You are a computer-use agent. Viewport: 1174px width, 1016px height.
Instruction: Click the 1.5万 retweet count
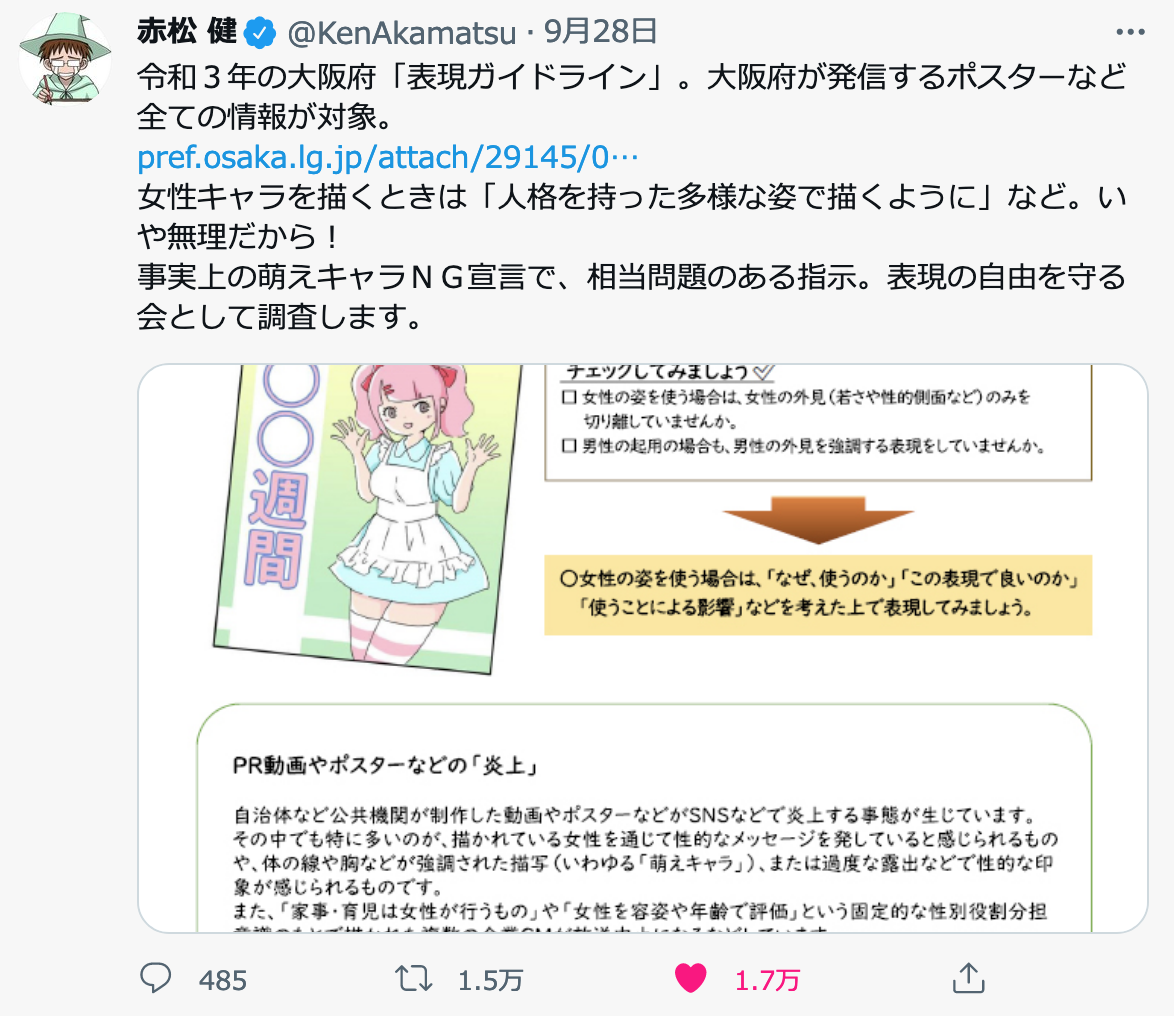490,980
